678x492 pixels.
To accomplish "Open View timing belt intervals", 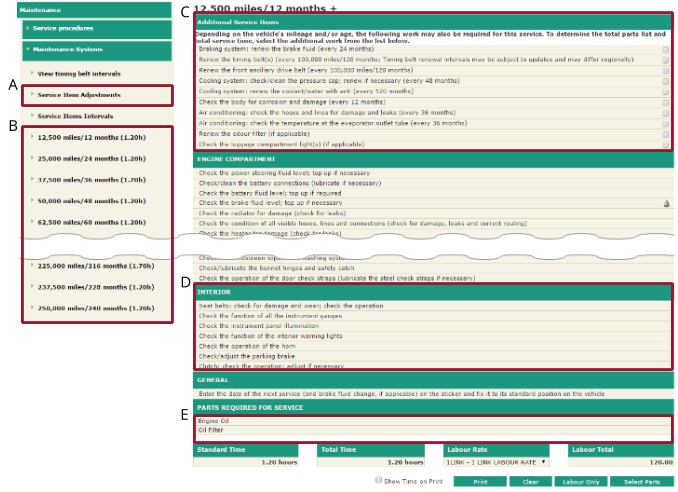I will (x=79, y=74).
